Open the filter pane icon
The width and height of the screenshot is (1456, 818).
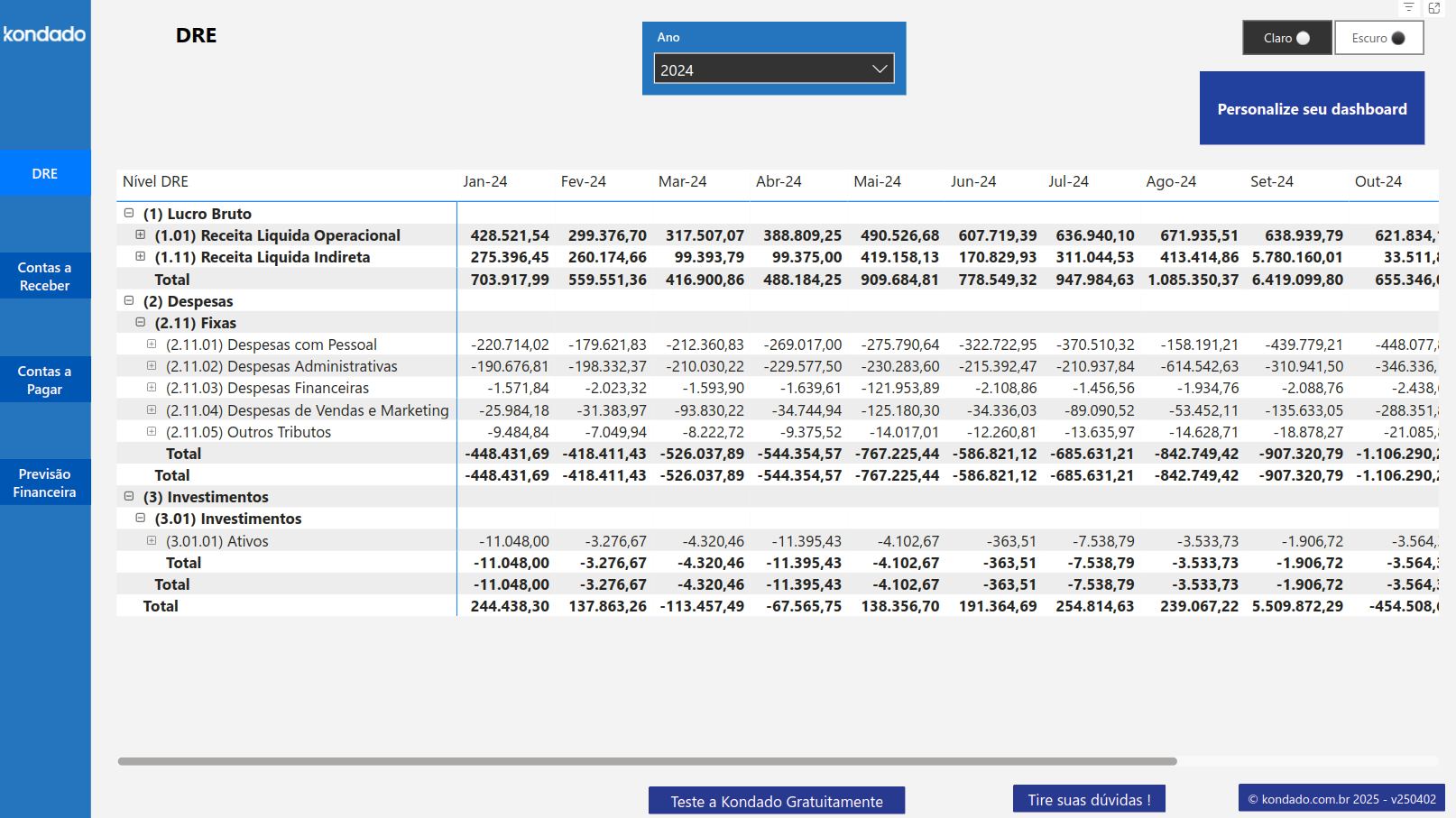1409,9
